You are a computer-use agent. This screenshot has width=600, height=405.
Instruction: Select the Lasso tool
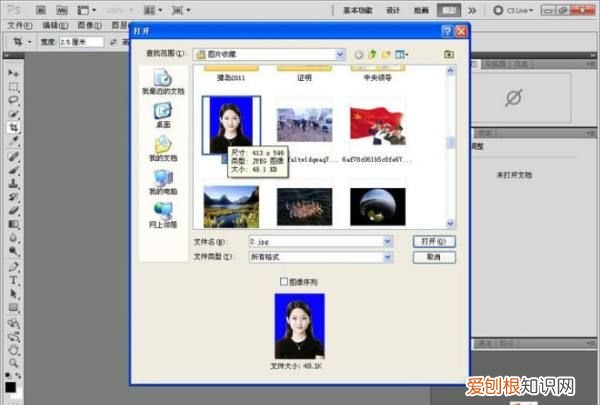[x=13, y=100]
